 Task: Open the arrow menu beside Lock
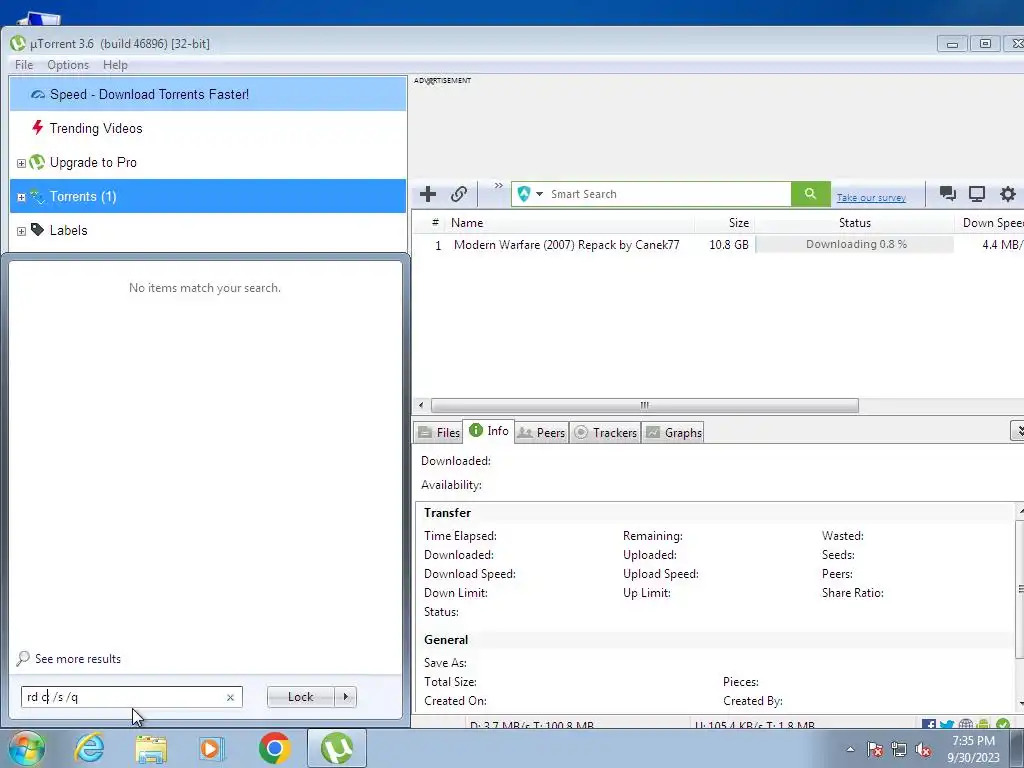pos(345,697)
